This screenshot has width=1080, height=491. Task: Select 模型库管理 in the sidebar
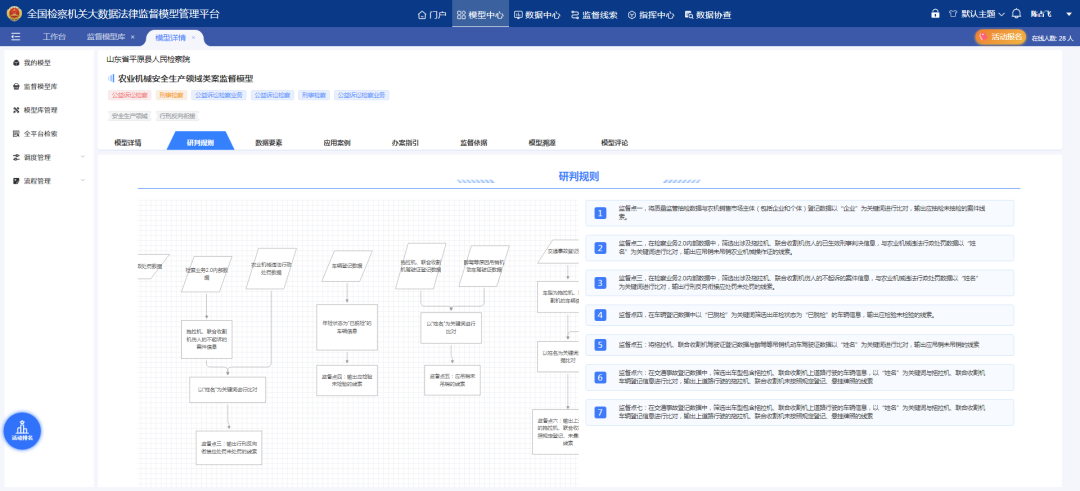(40, 110)
